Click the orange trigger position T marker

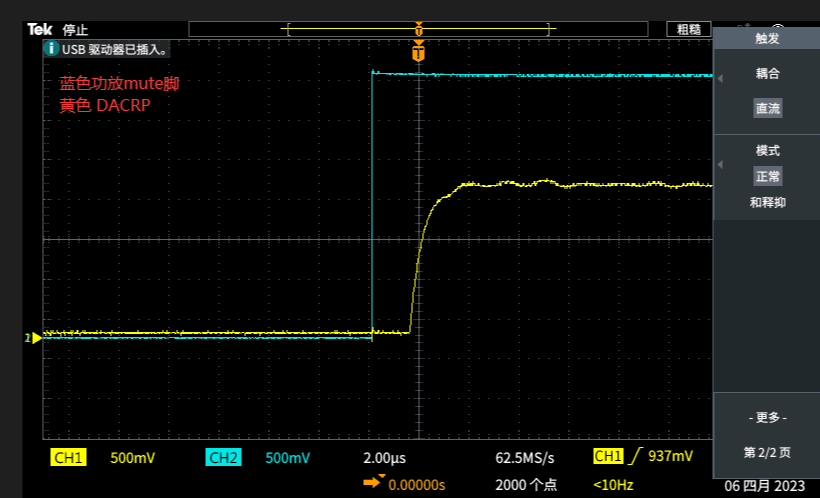coord(418,52)
